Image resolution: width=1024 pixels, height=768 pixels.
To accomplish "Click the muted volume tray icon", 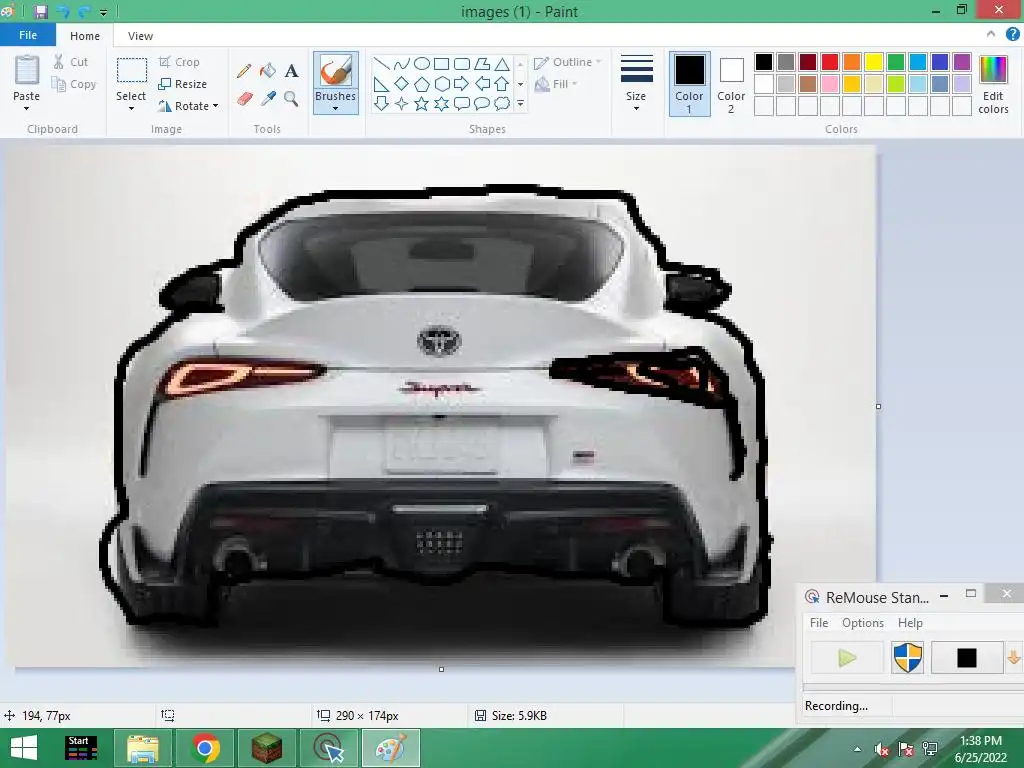I will 882,749.
